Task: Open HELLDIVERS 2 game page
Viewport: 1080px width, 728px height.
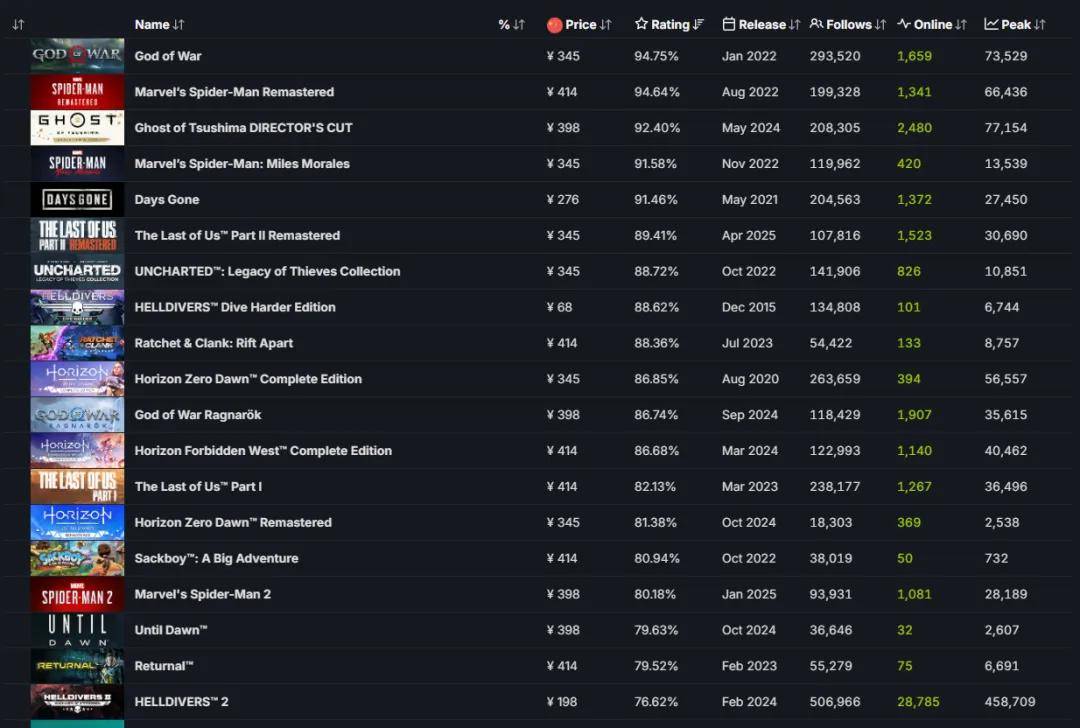Action: [x=181, y=702]
